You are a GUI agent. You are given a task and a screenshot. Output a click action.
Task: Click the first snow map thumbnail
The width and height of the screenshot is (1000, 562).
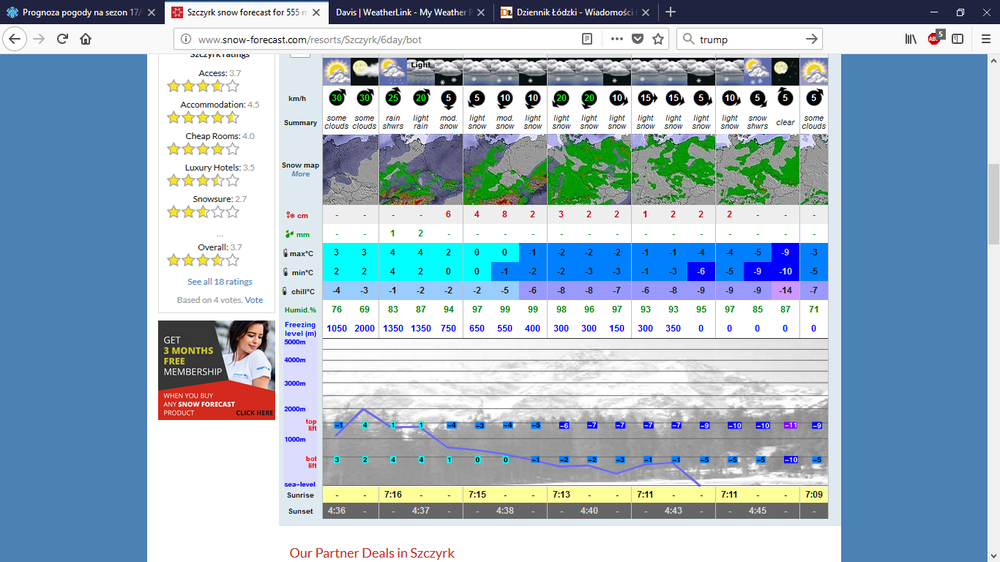[x=350, y=170]
